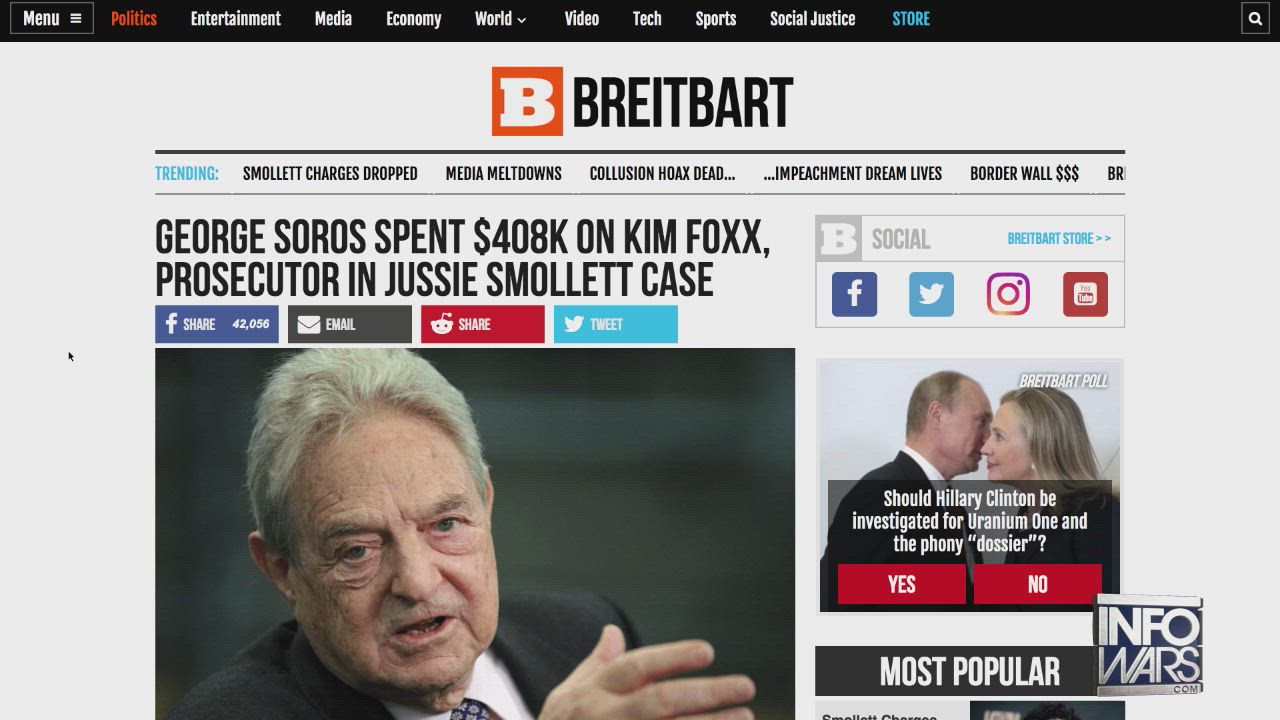Share article via Facebook Share button
This screenshot has width=1280, height=720.
pos(217,324)
